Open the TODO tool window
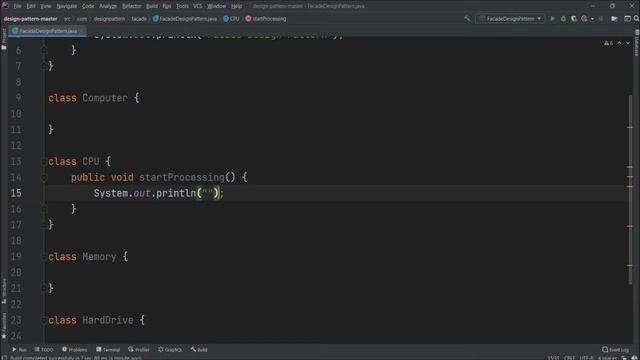Viewport: 640px width, 360px height. [44, 349]
